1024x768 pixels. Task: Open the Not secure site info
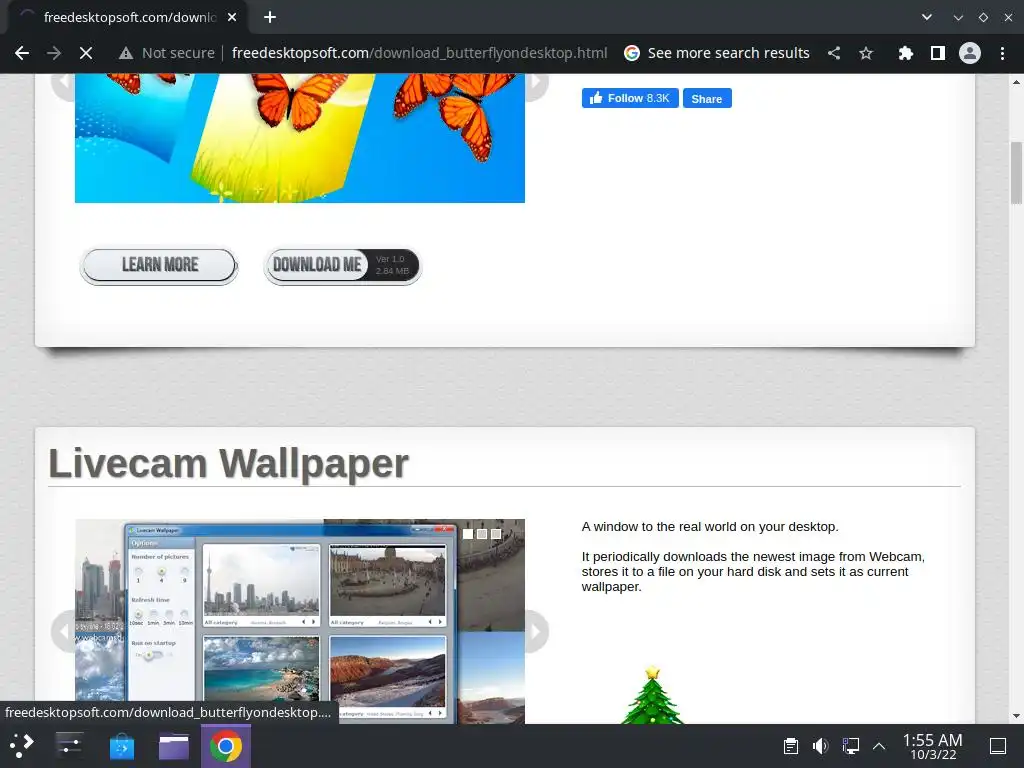pyautogui.click(x=167, y=53)
